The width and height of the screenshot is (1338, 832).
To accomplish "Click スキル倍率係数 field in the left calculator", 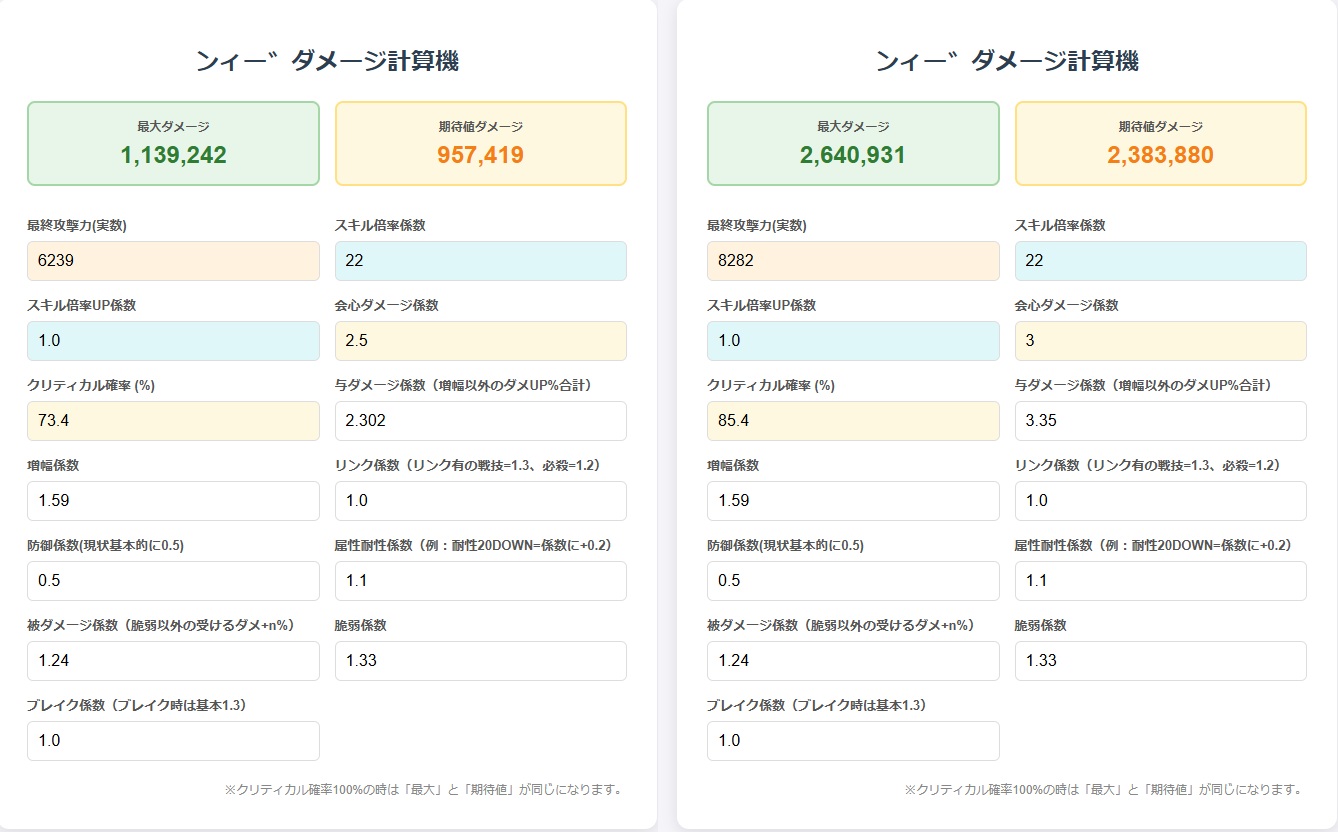I will [480, 261].
